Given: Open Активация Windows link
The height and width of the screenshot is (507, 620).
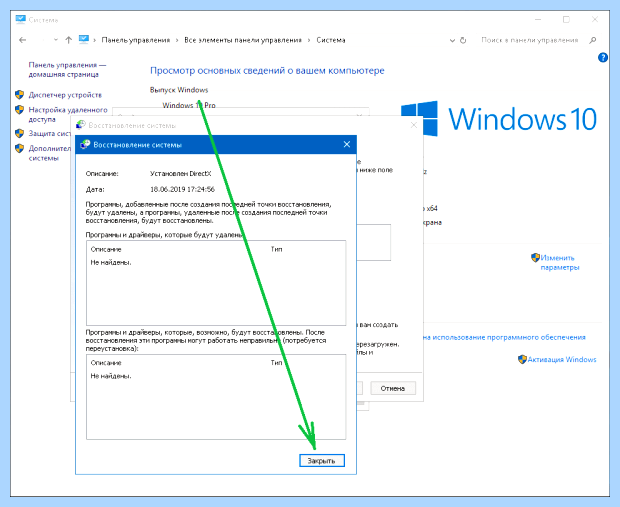Looking at the screenshot, I should pyautogui.click(x=562, y=359).
